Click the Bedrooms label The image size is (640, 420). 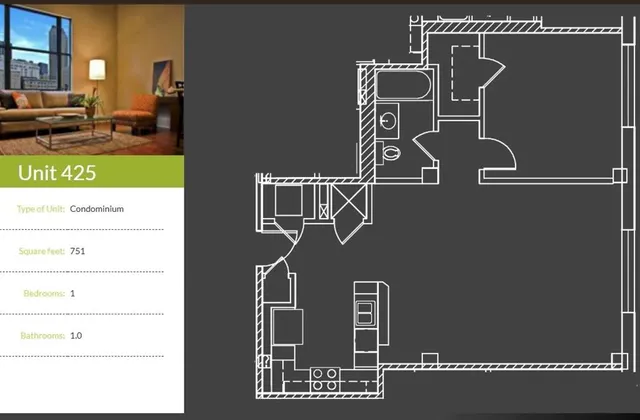44,293
